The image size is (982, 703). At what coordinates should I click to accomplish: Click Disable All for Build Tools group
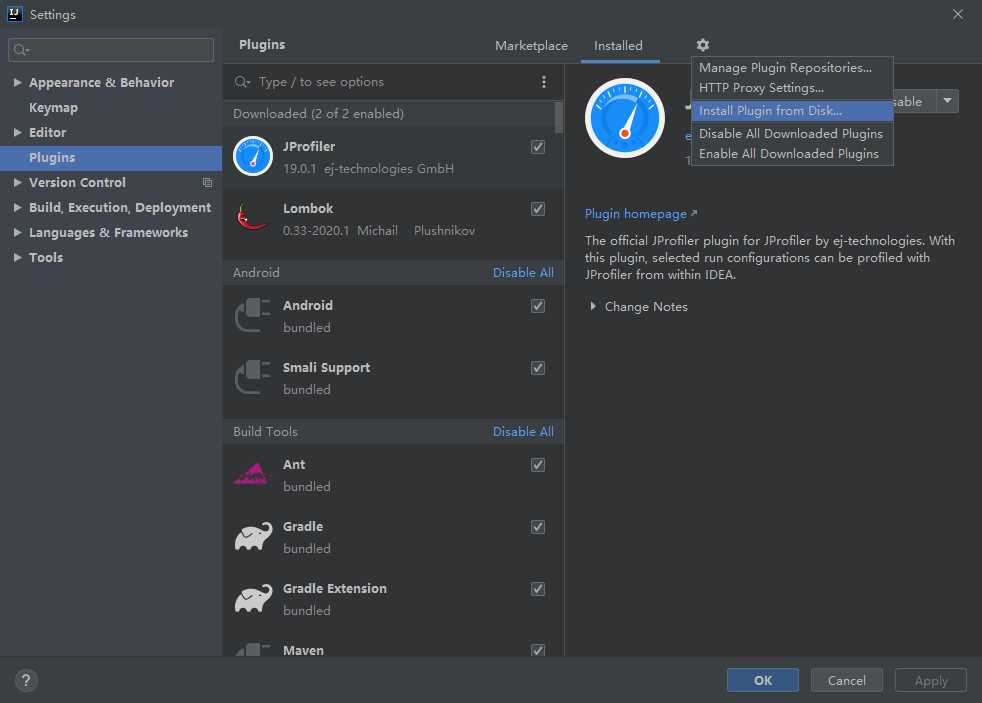click(523, 432)
